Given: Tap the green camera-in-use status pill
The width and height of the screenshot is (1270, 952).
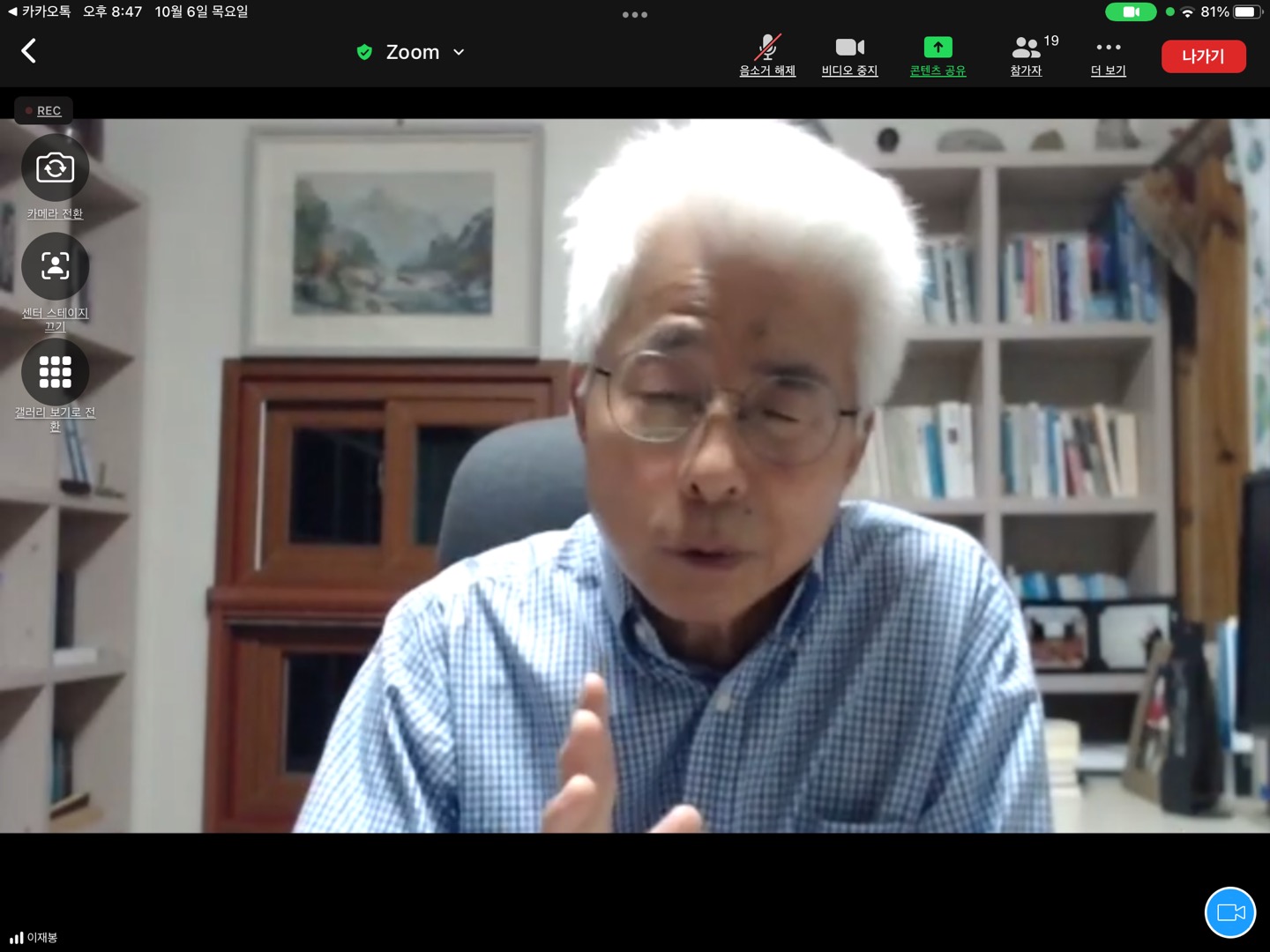Looking at the screenshot, I should click(x=1131, y=11).
